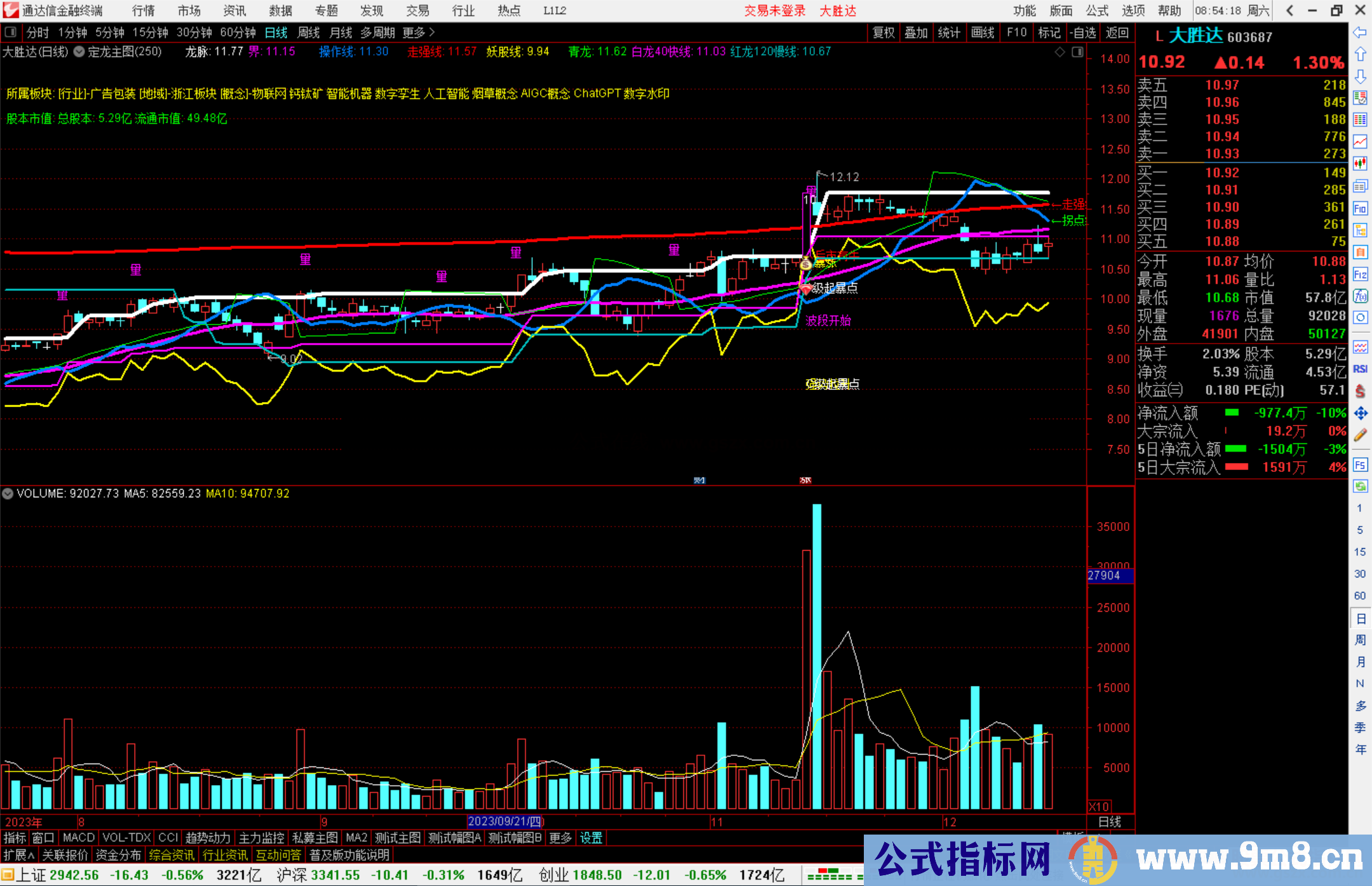Open the intraday line chart sidebar icon
This screenshot has height=886, width=1372.
(x=1360, y=142)
